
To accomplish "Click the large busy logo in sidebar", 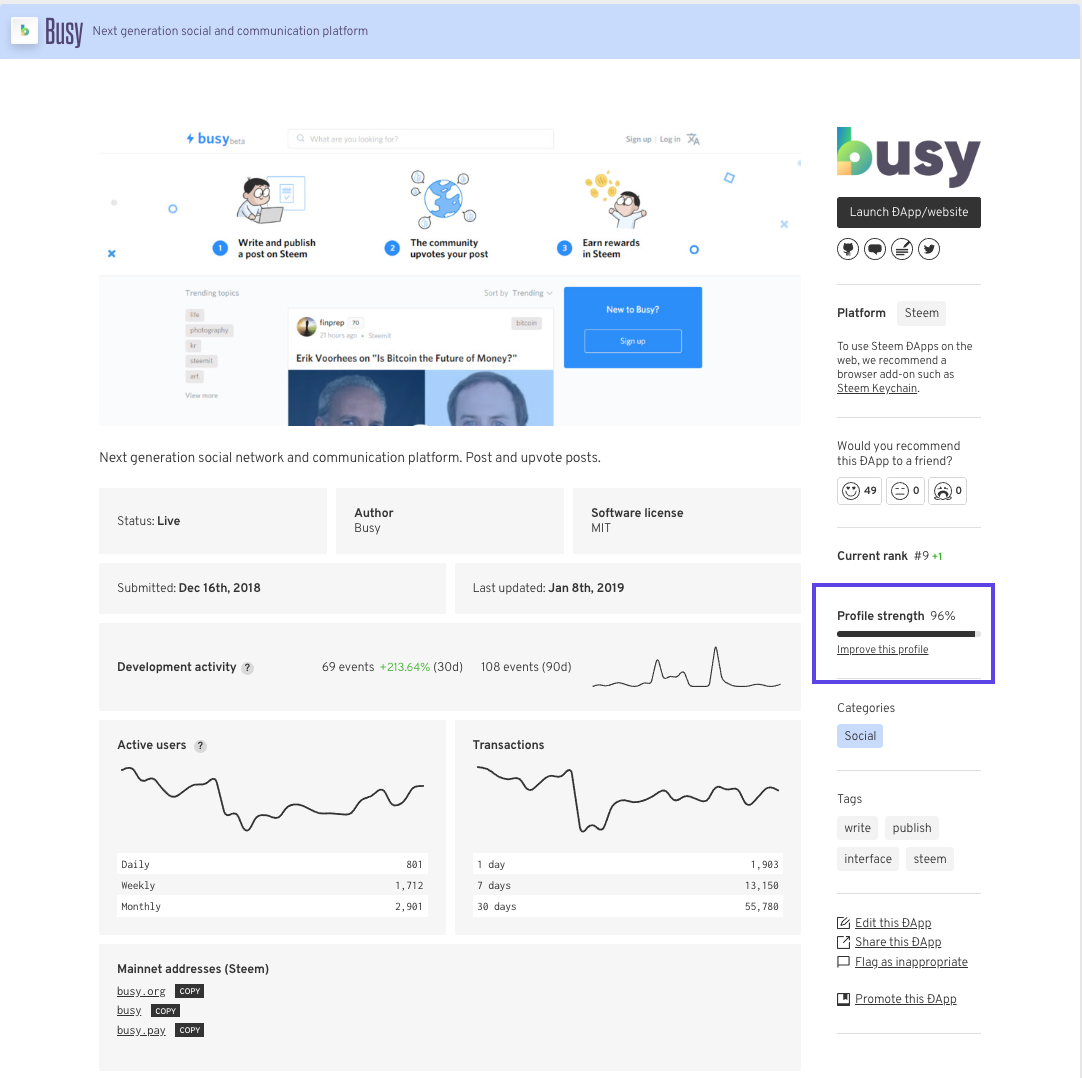I will (908, 157).
